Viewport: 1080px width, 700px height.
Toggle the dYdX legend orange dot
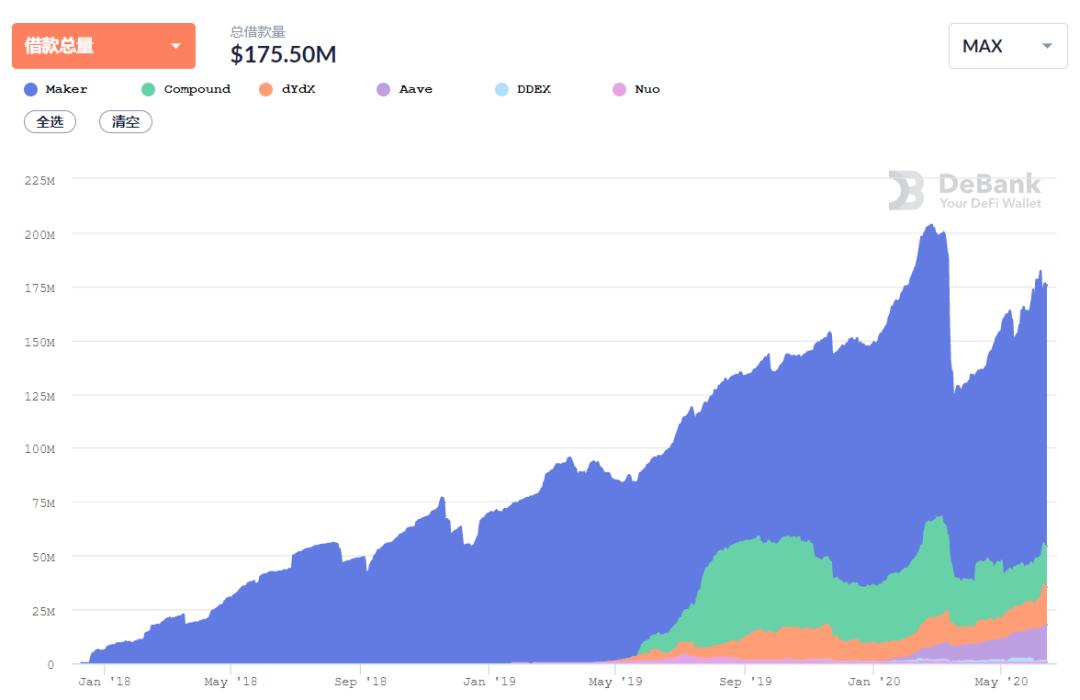coord(266,90)
